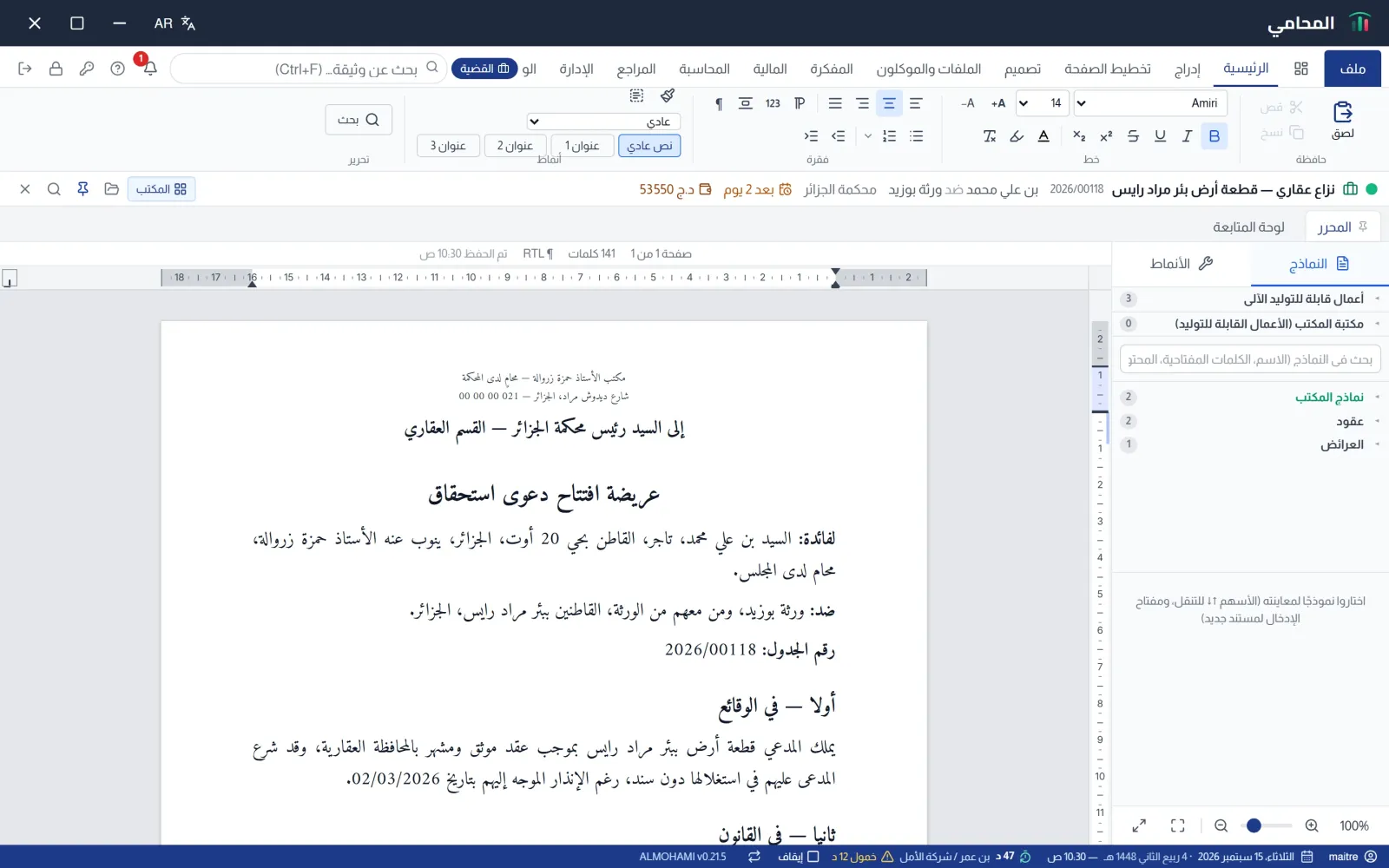The image size is (1389, 868).
Task: Toggle underline formatting
Action: tap(1160, 136)
